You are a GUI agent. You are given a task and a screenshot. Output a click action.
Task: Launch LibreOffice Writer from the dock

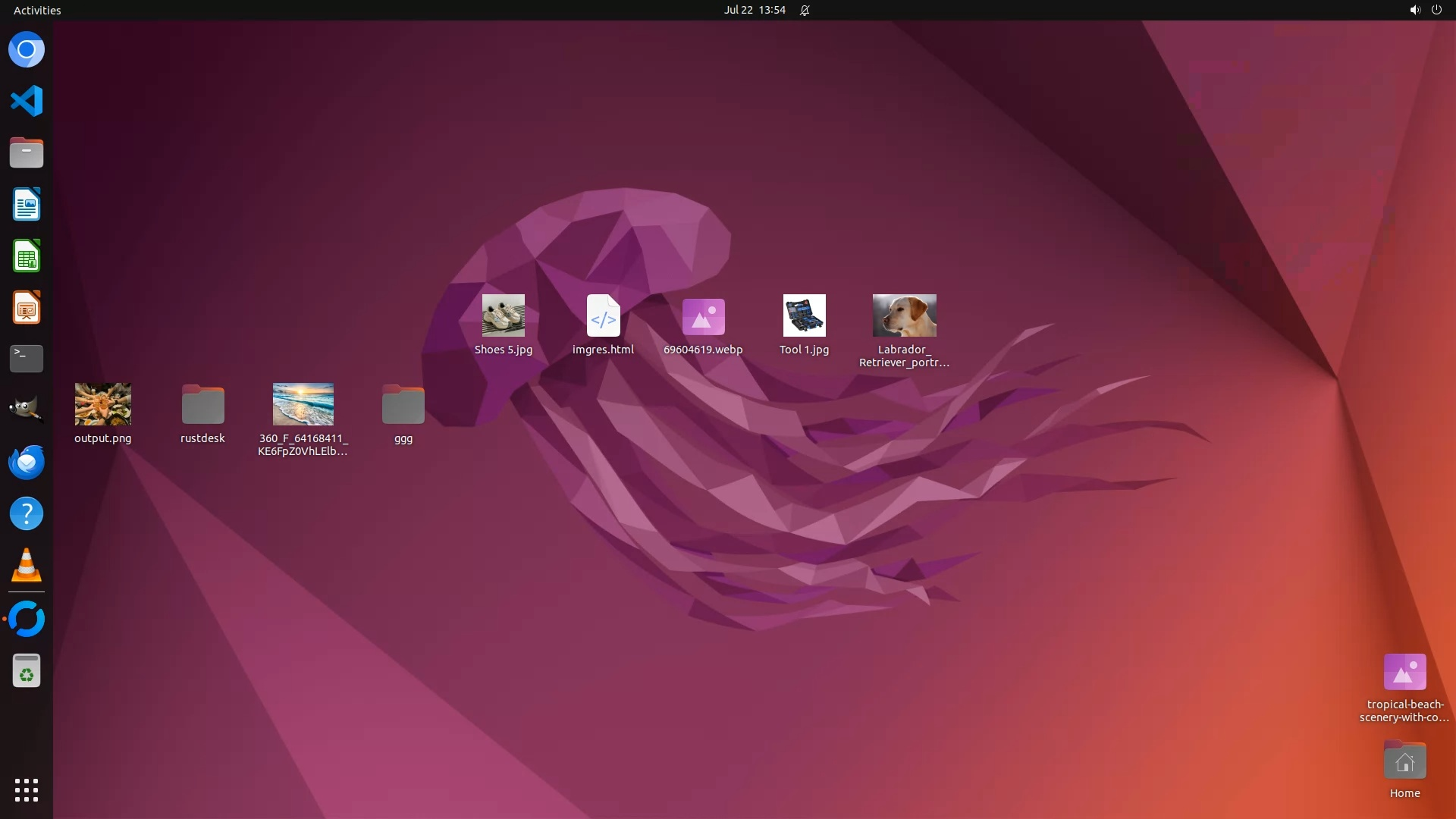(27, 205)
